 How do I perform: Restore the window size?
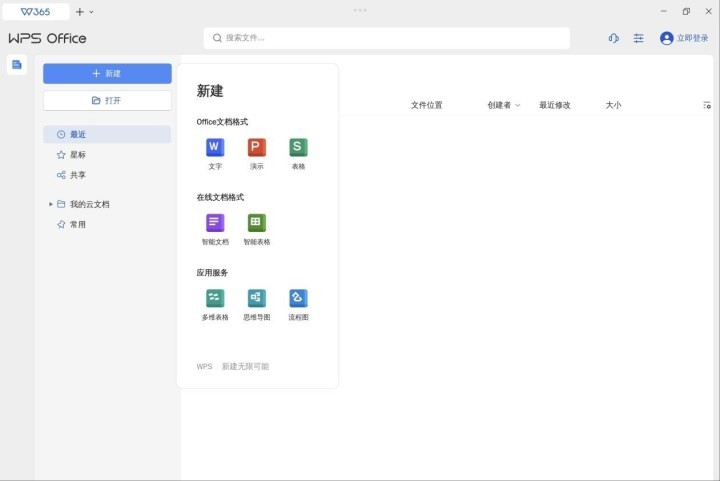pos(686,11)
